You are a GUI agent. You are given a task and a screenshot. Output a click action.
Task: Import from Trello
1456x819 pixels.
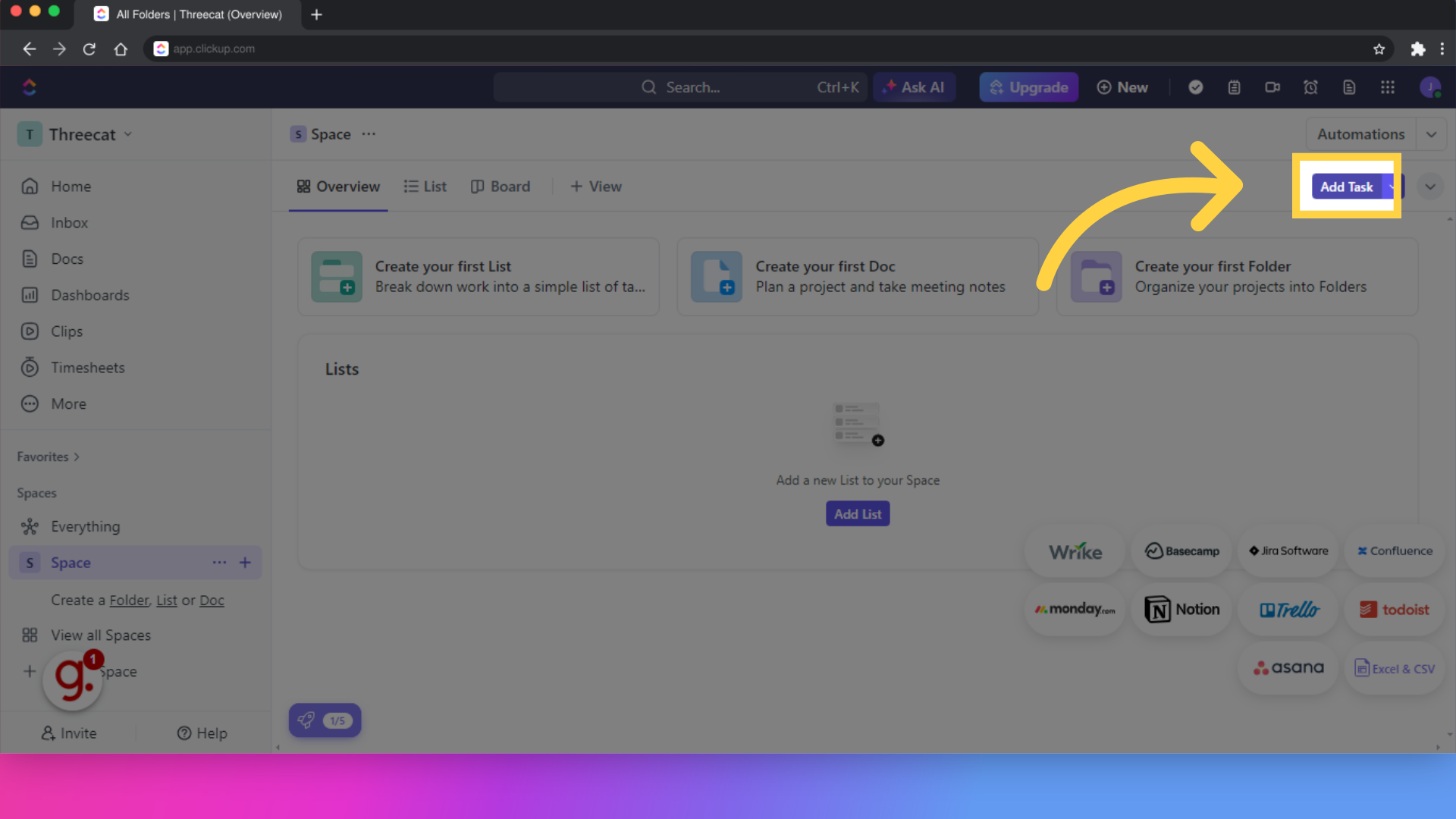(x=1288, y=610)
